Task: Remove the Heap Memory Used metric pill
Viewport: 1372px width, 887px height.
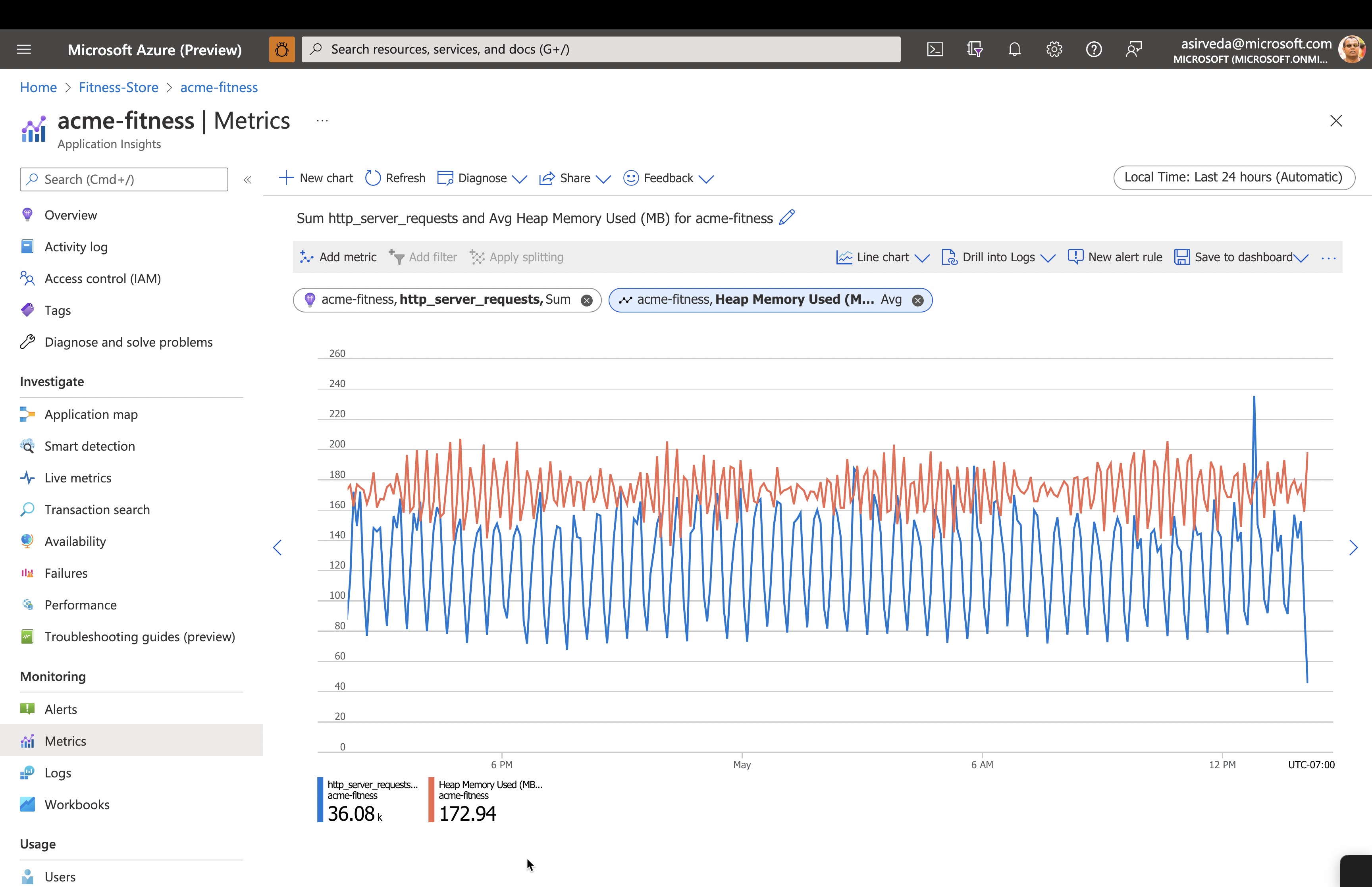Action: tap(918, 300)
